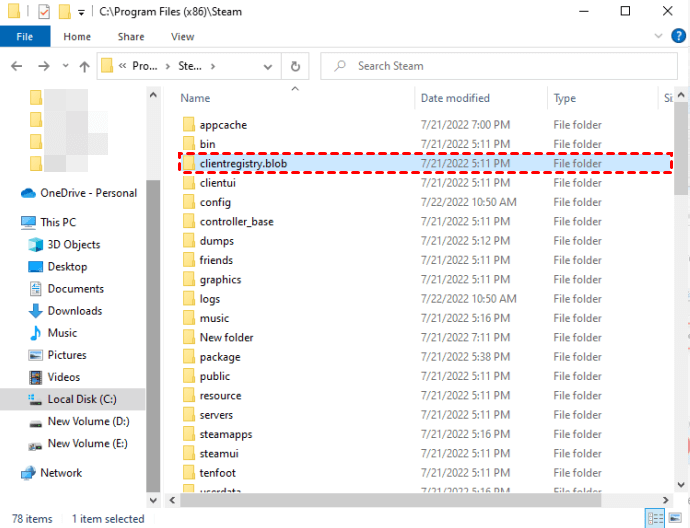The height and width of the screenshot is (528, 690).
Task: Click the Properties quick access icon
Action: [x=44, y=11]
